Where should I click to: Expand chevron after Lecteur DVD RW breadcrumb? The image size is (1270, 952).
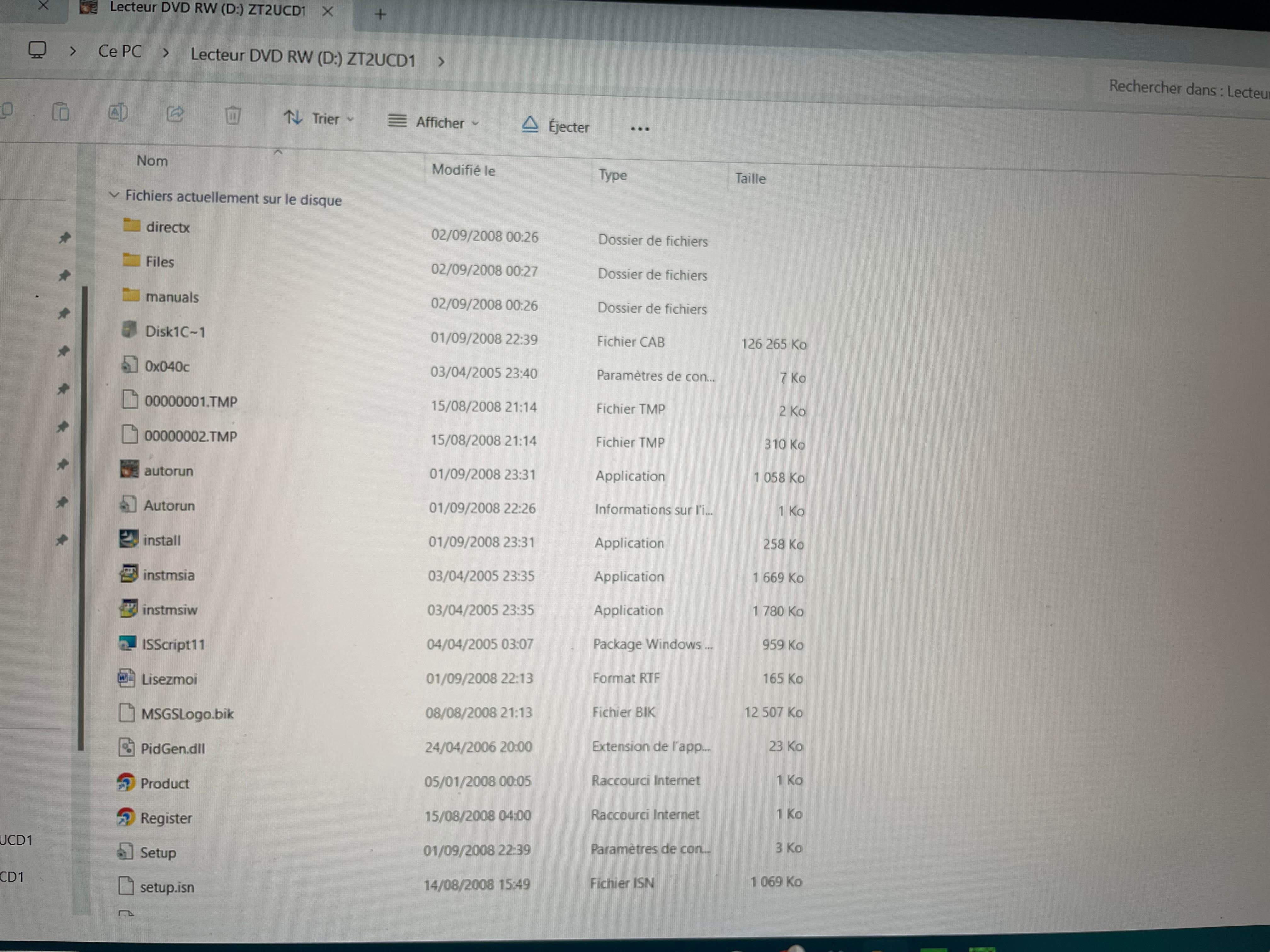441,61
